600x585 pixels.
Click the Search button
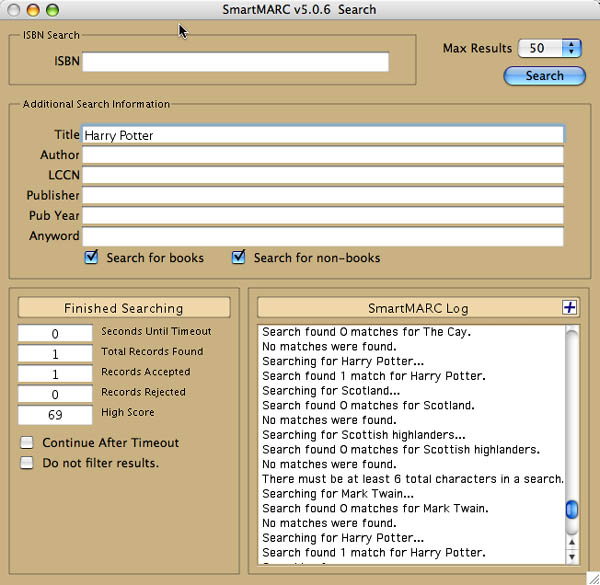(x=544, y=76)
